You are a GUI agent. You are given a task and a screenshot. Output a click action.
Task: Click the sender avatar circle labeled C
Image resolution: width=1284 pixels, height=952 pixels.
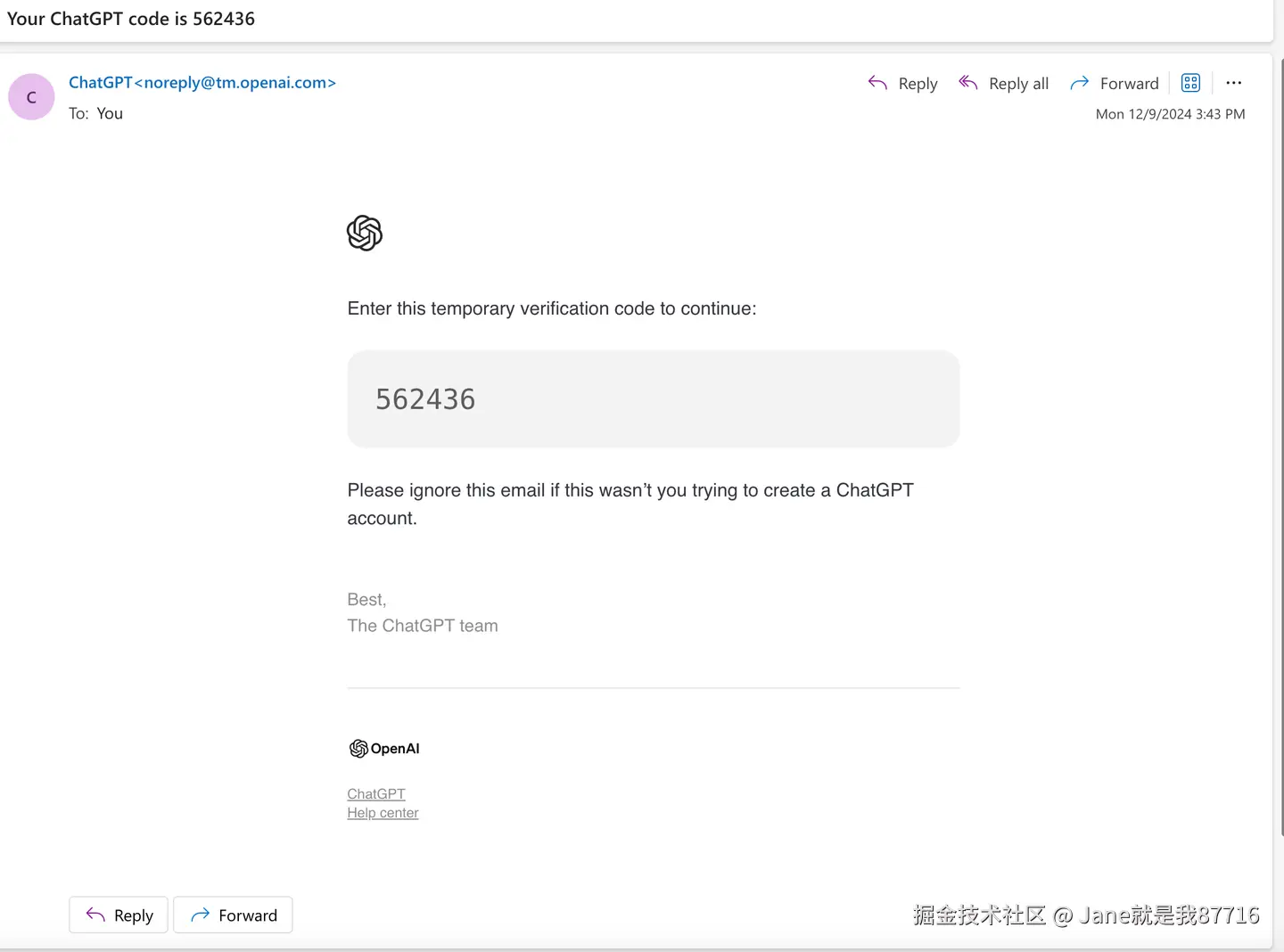(31, 97)
